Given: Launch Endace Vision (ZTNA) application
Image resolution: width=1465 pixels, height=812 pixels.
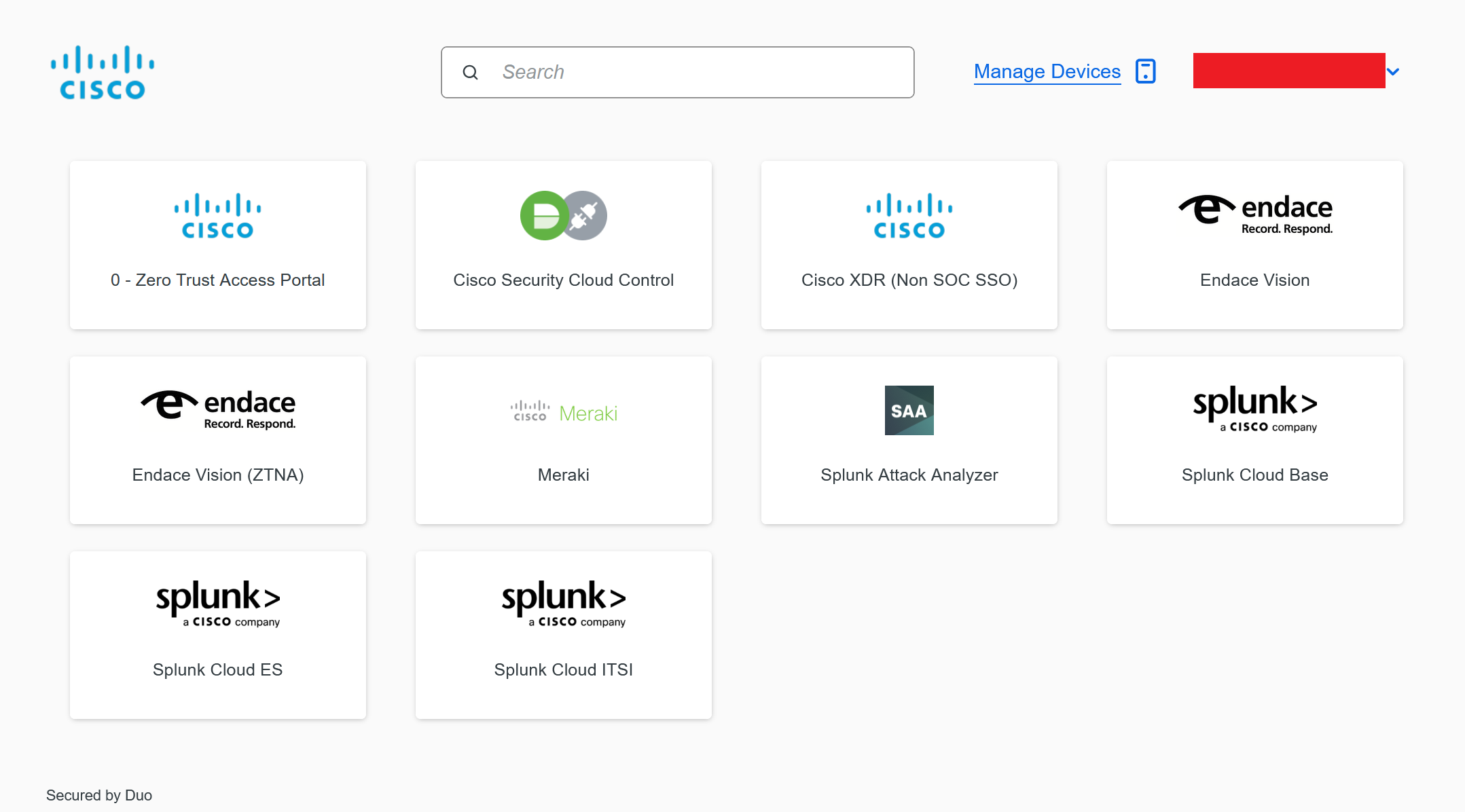Looking at the screenshot, I should [x=217, y=440].
